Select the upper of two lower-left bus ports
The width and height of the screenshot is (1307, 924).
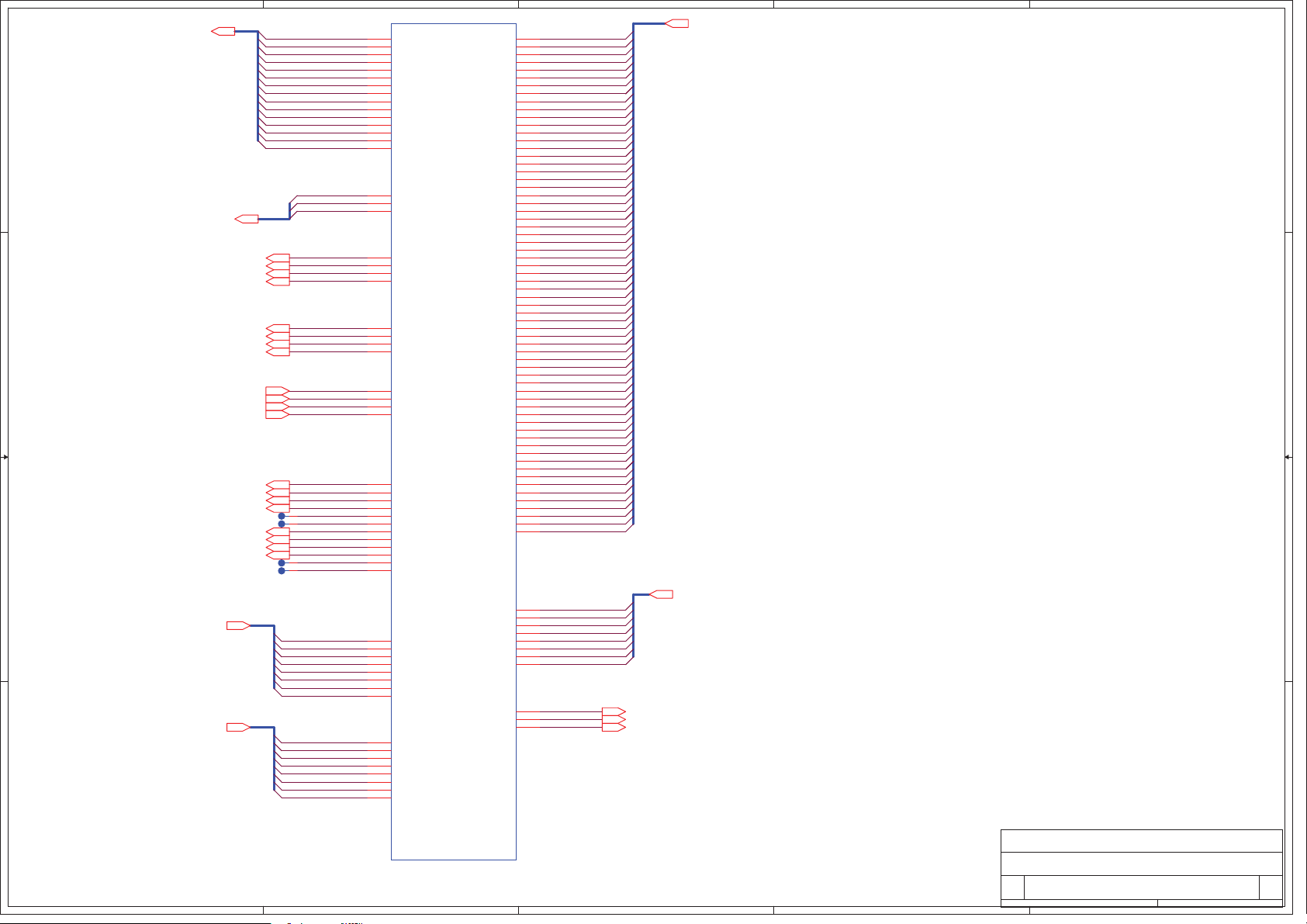tap(238, 625)
